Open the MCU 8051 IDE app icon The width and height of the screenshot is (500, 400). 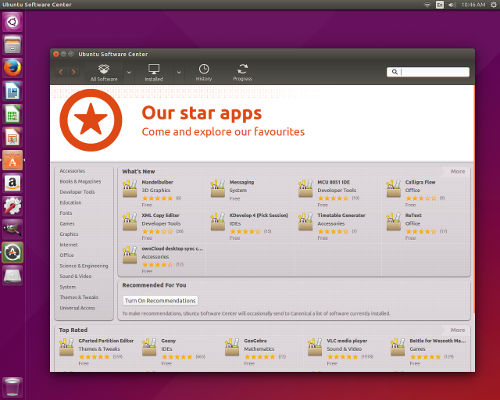[306, 189]
